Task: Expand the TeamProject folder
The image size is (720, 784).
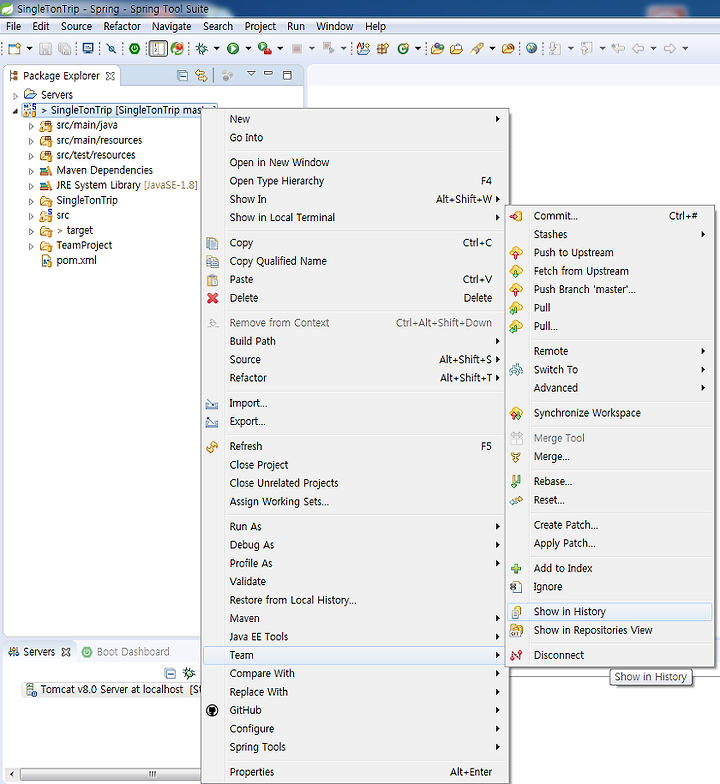Action: 31,246
